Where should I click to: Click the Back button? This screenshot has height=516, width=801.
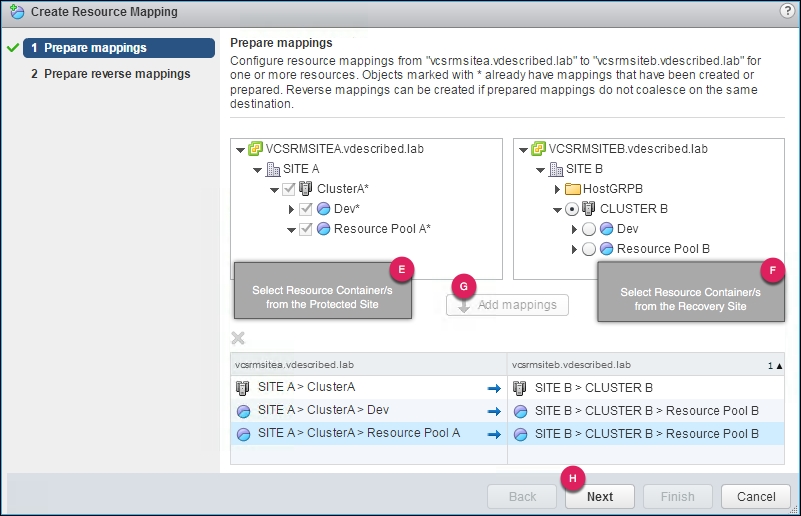(x=522, y=497)
